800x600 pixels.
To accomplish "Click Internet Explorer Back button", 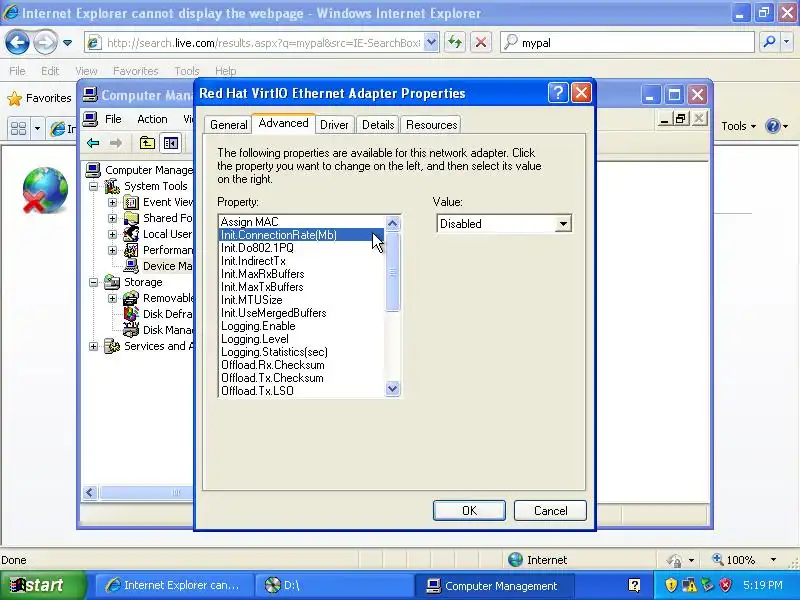I will (x=17, y=42).
